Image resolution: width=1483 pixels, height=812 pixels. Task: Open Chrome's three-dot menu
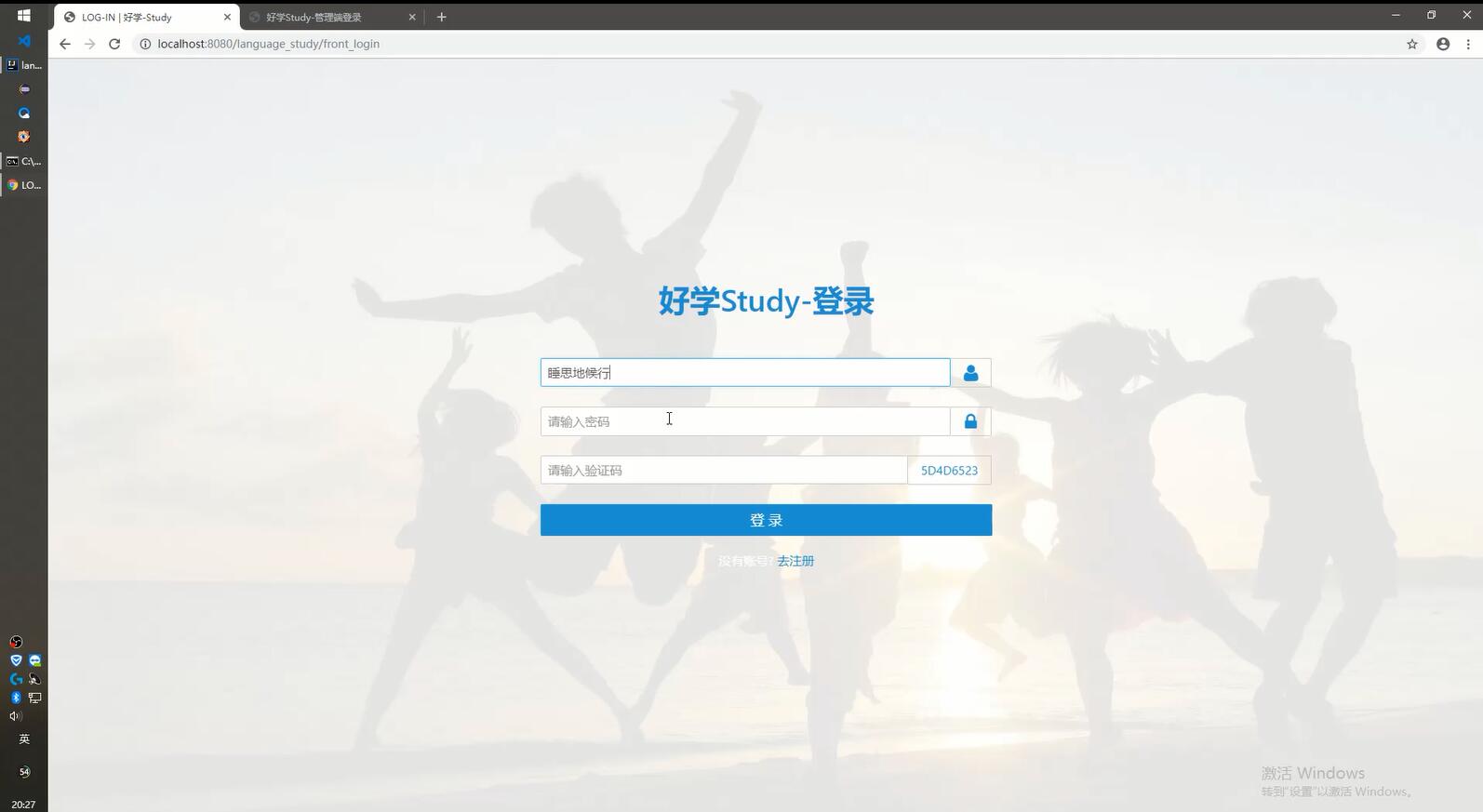tap(1468, 44)
